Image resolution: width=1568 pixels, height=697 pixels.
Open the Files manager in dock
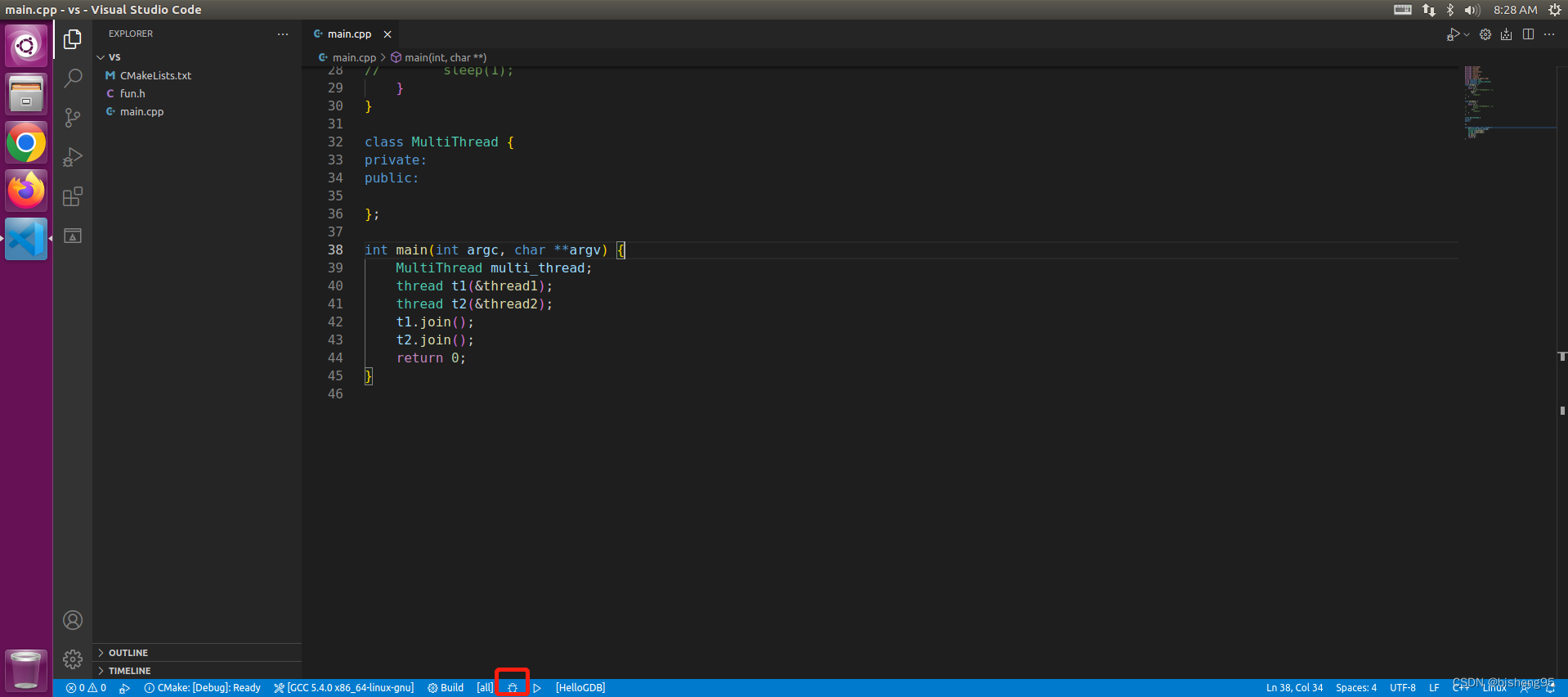[26, 94]
